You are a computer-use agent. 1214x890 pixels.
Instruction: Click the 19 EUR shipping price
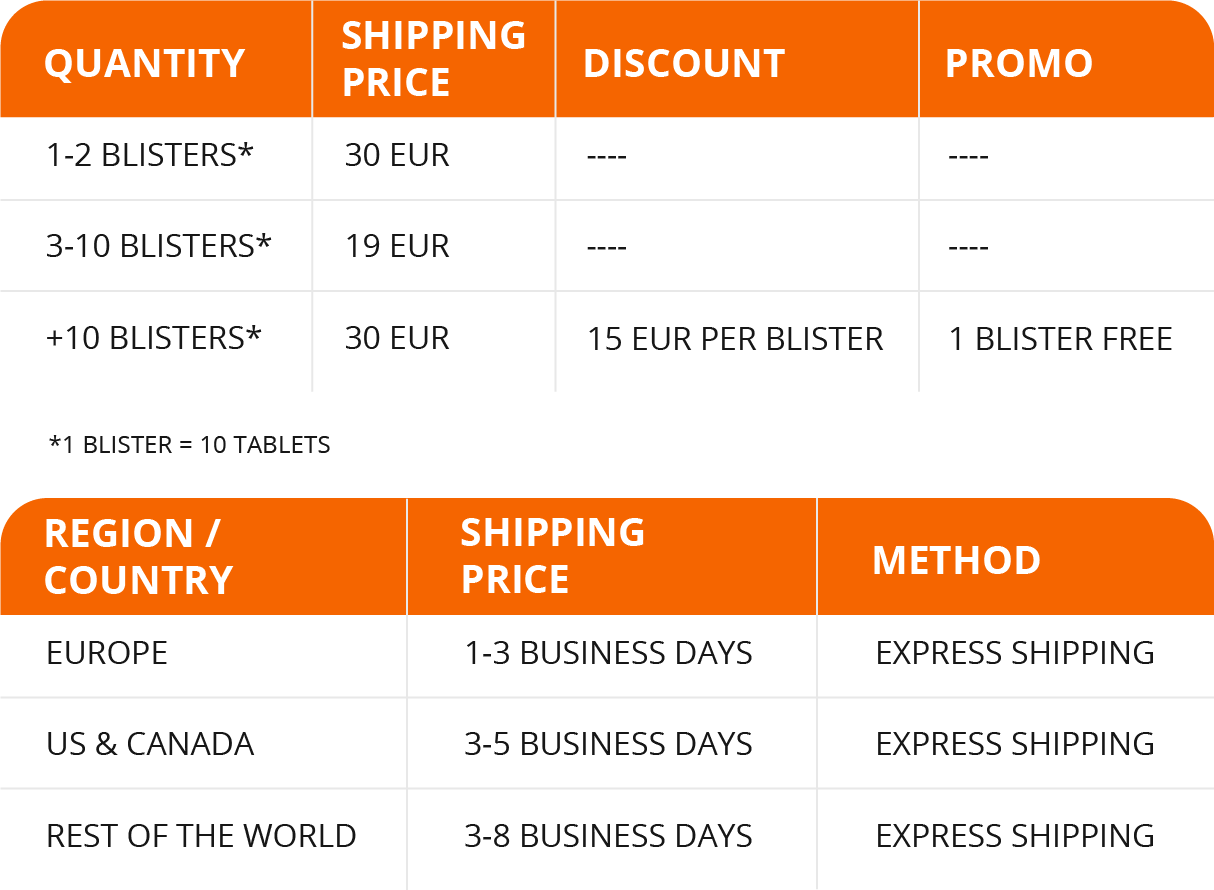(x=397, y=246)
